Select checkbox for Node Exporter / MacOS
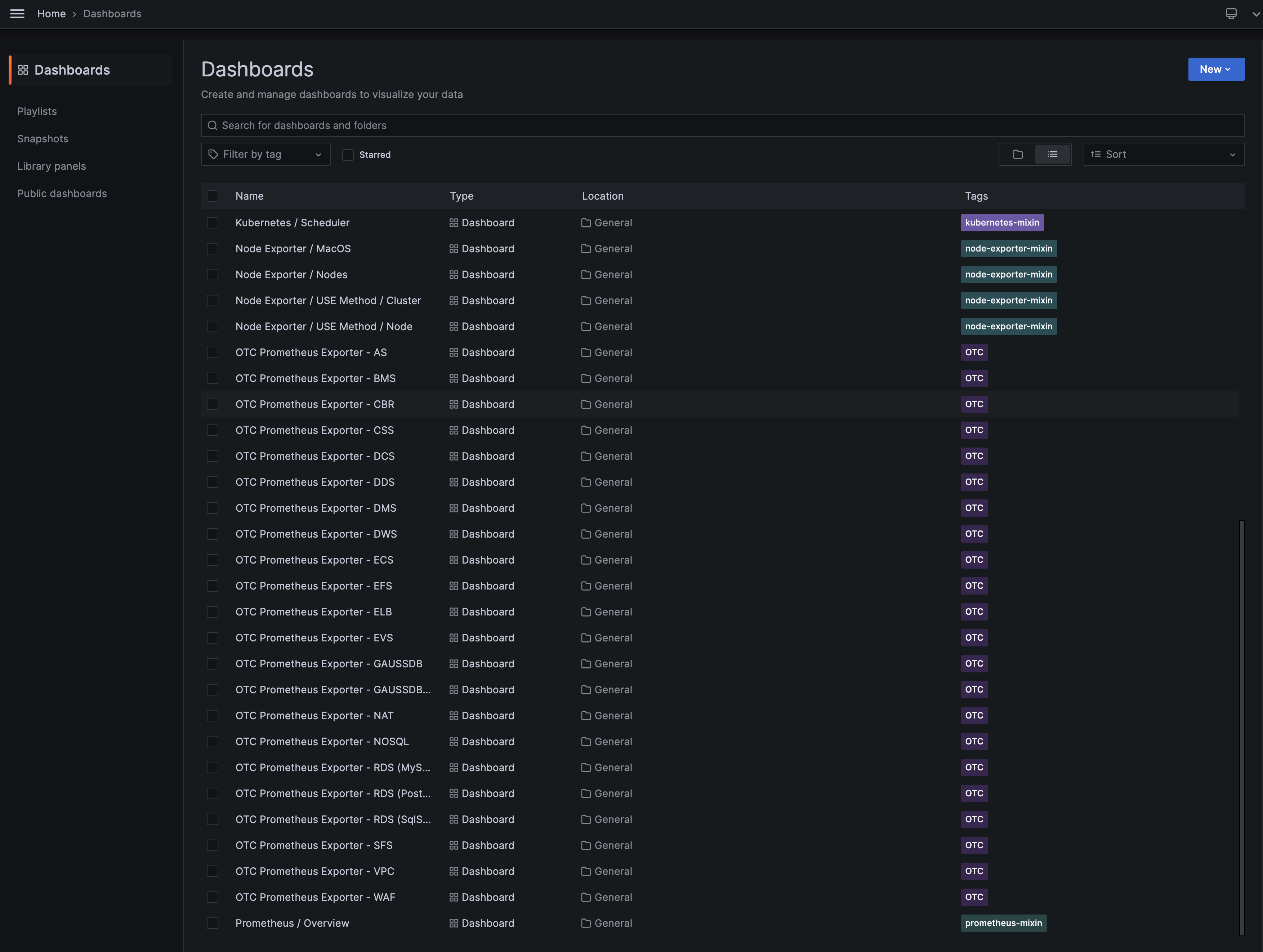 pyautogui.click(x=213, y=248)
